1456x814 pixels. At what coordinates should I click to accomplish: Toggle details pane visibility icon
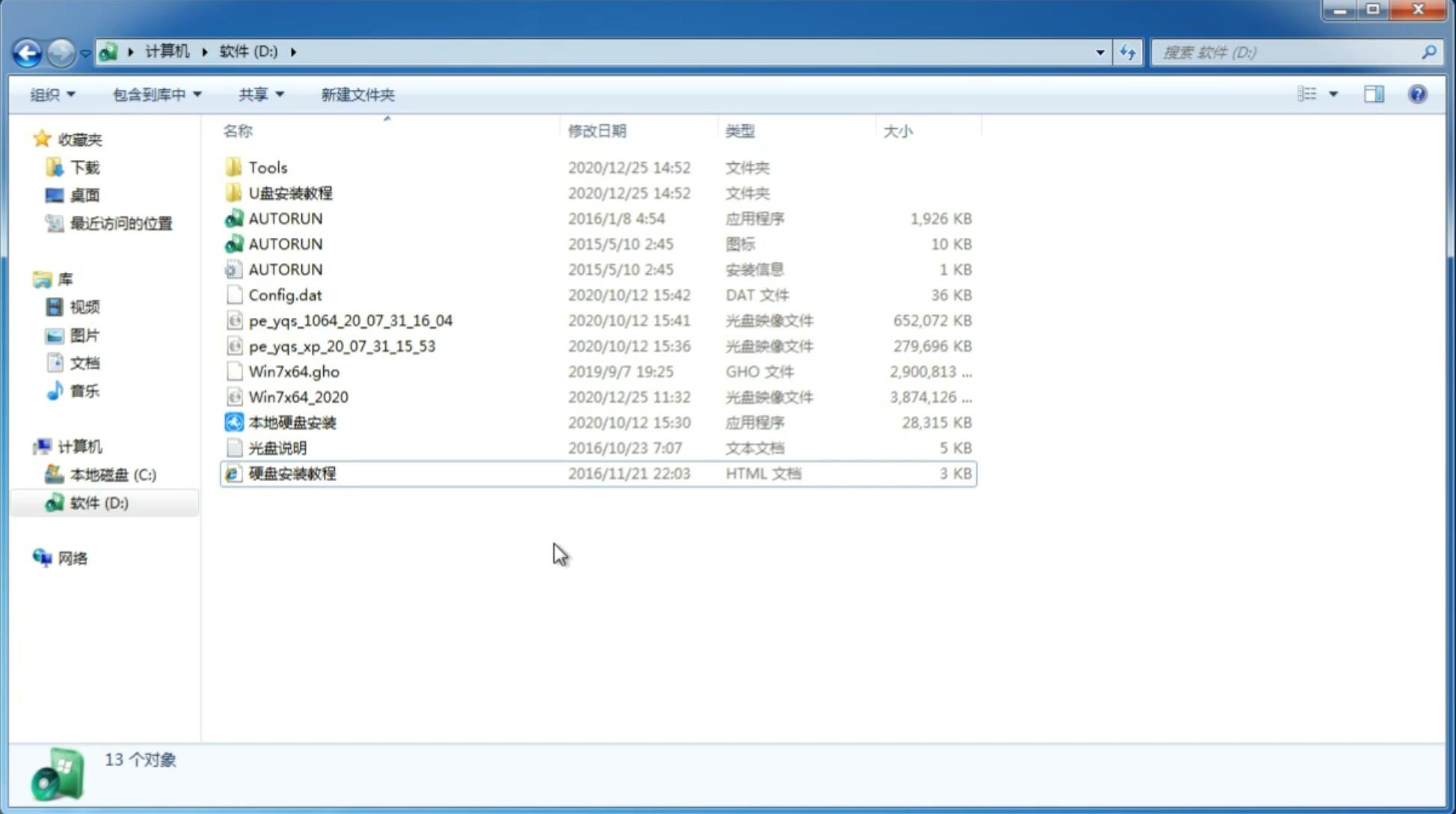[x=1374, y=93]
